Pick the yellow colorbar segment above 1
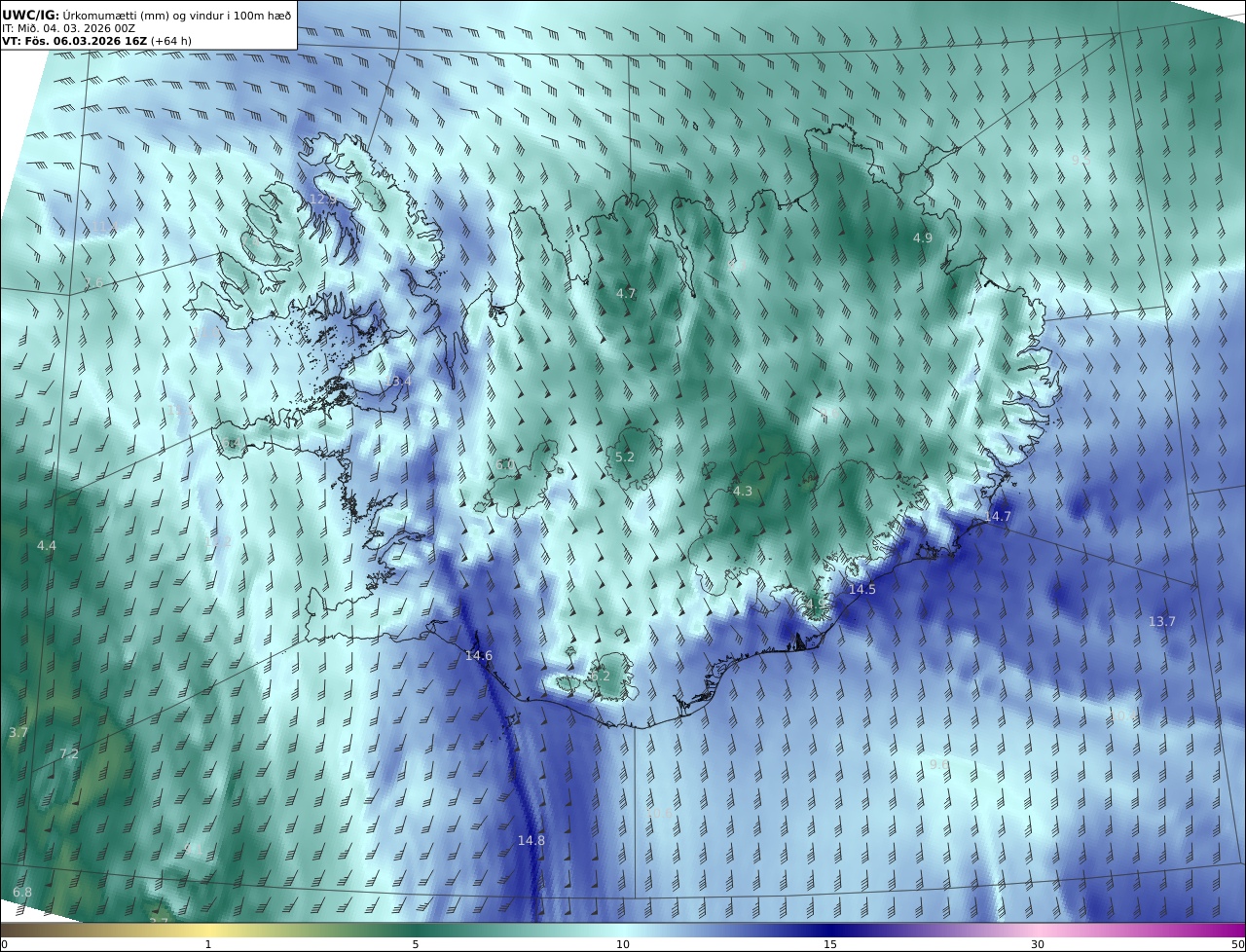 point(208,930)
